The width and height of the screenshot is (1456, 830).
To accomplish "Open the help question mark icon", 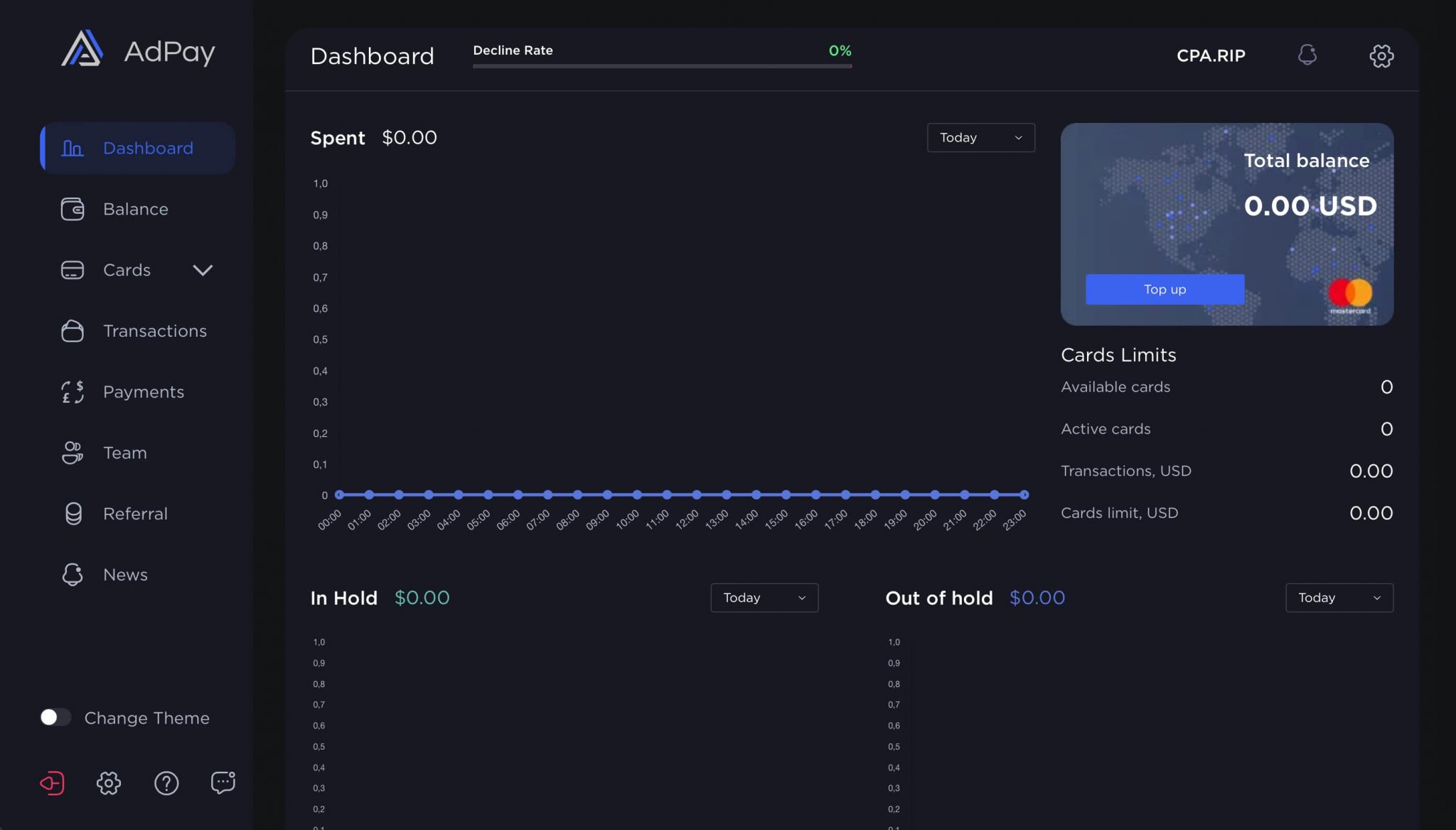I will (x=166, y=783).
